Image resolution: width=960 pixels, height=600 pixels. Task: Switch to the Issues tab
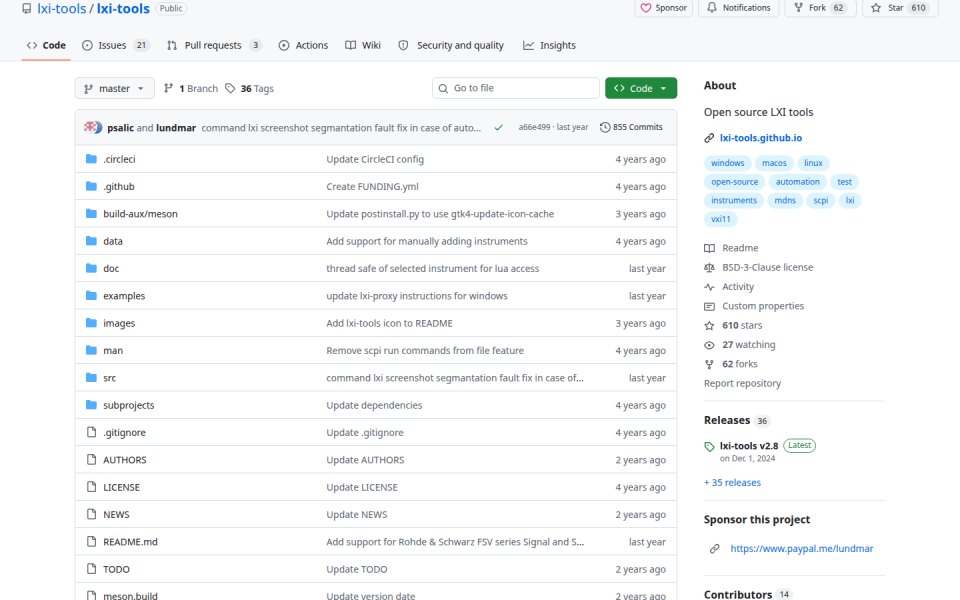115,45
